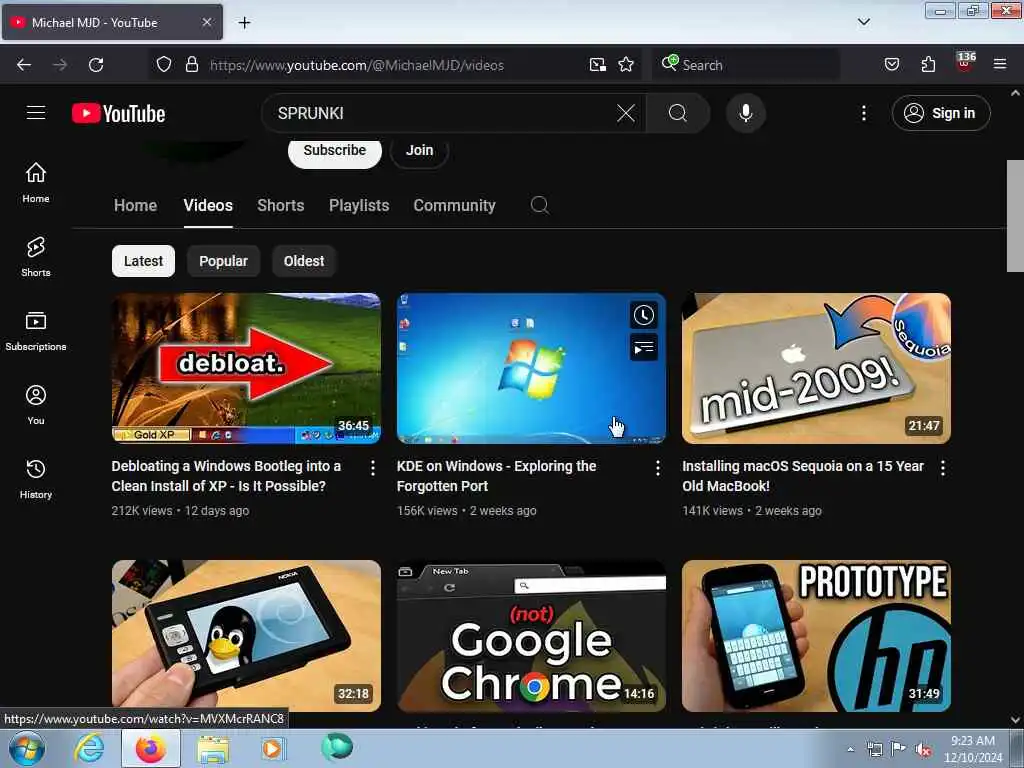
Task: Sort videos by Popular
Action: pos(223,261)
